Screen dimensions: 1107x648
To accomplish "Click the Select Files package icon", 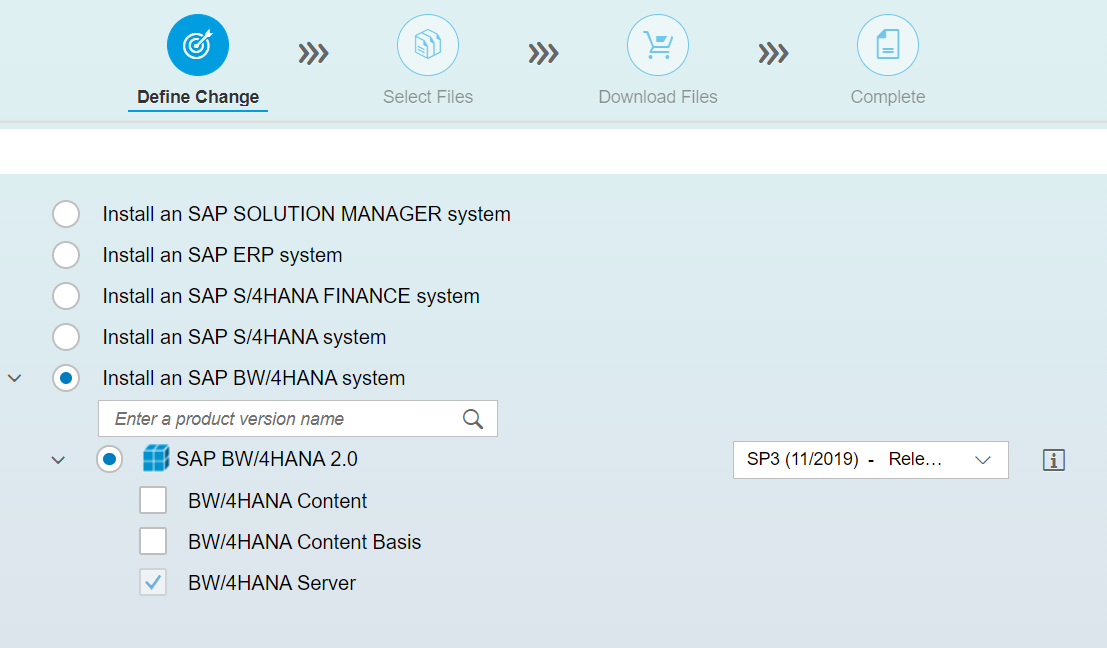I will (x=428, y=45).
